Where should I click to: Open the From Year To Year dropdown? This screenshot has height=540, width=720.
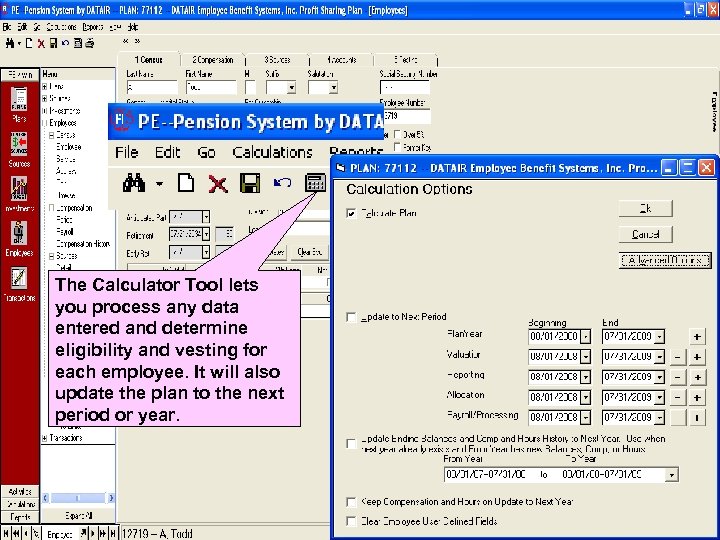click(x=671, y=475)
